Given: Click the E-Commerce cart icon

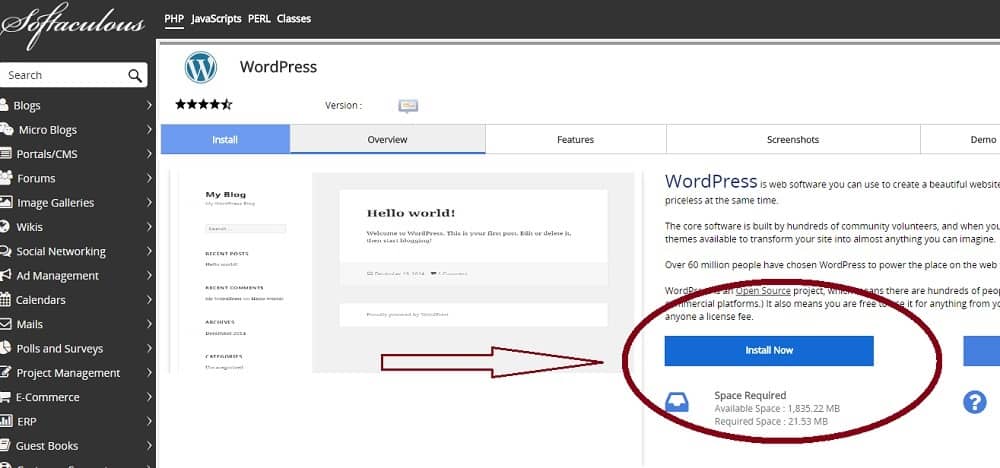Looking at the screenshot, I should (5, 397).
